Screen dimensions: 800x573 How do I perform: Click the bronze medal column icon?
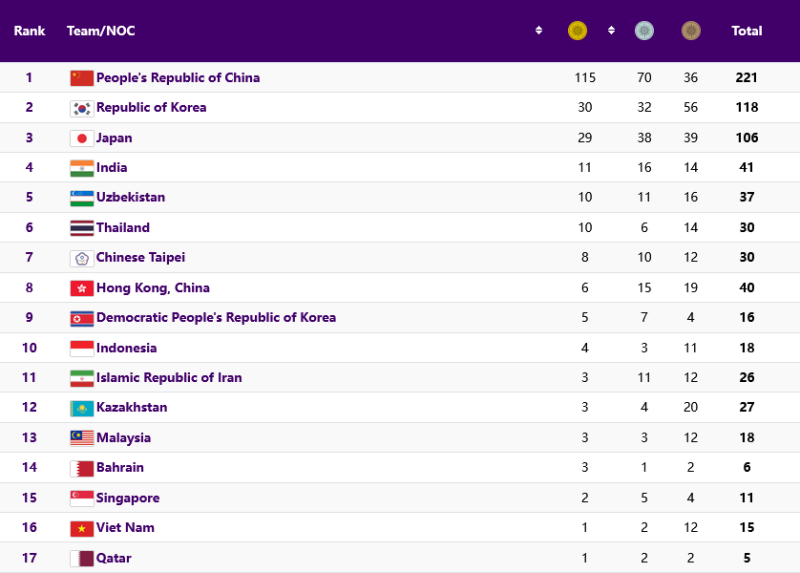point(691,31)
